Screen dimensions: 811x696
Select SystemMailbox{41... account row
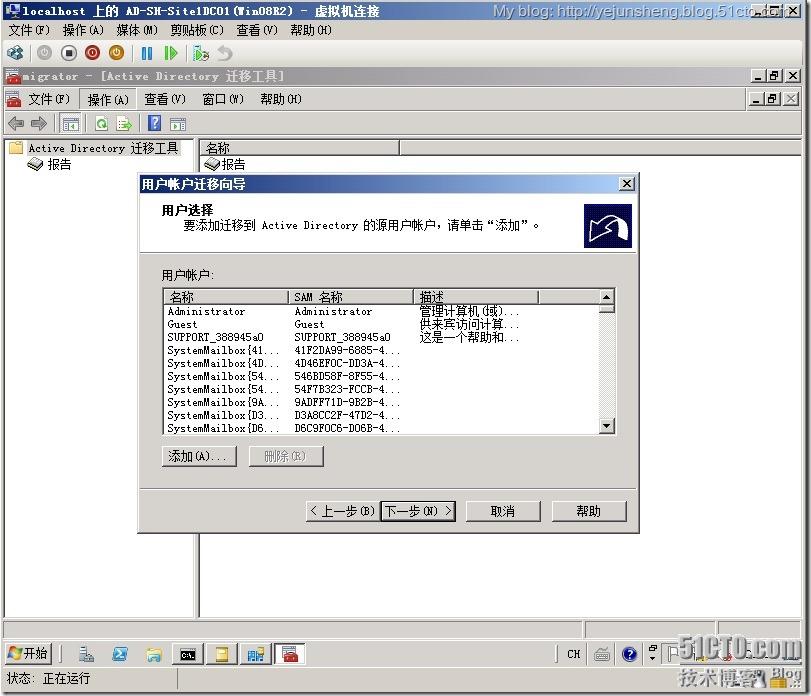[381, 350]
